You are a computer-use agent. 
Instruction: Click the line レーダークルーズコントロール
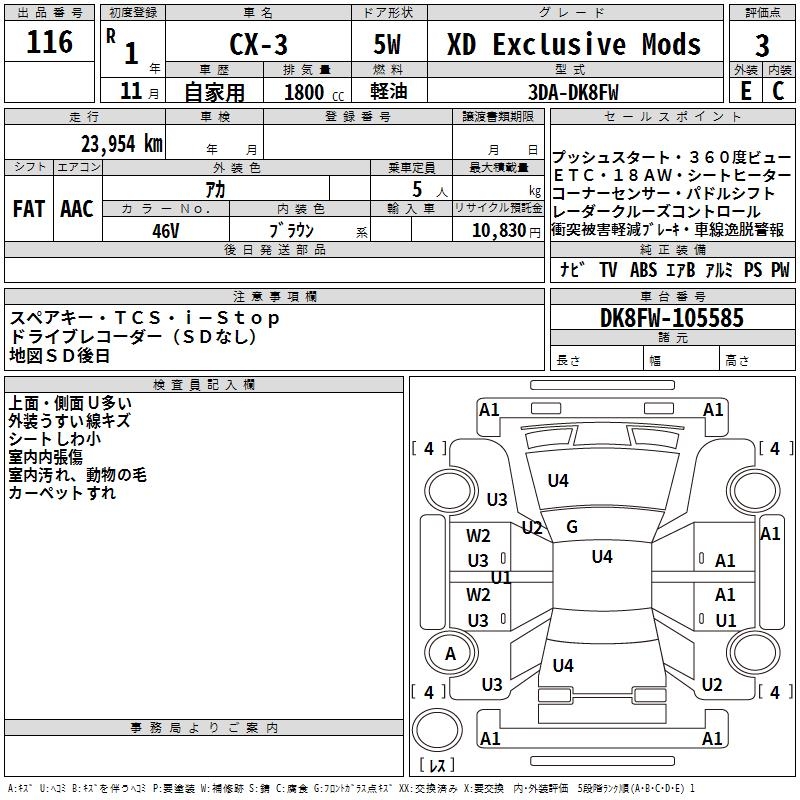656,212
